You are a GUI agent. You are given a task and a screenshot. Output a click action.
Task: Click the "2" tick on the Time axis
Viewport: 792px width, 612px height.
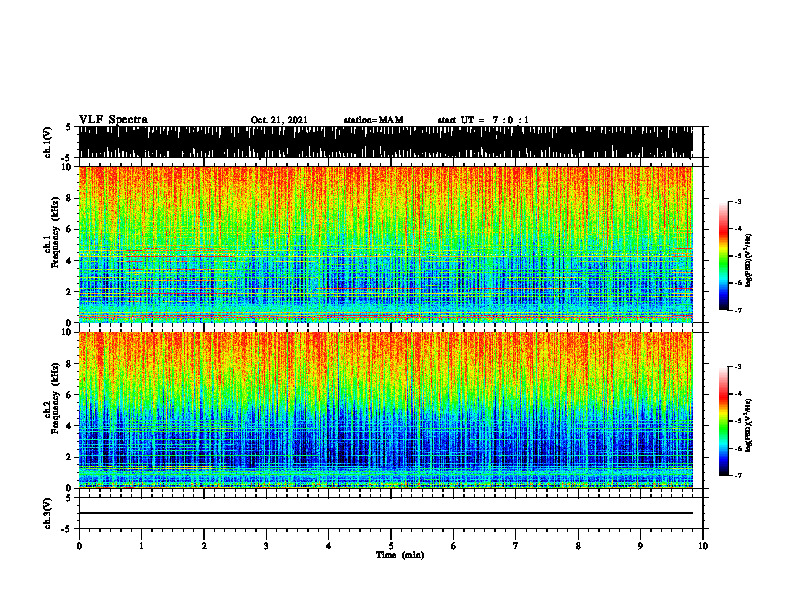tap(204, 546)
